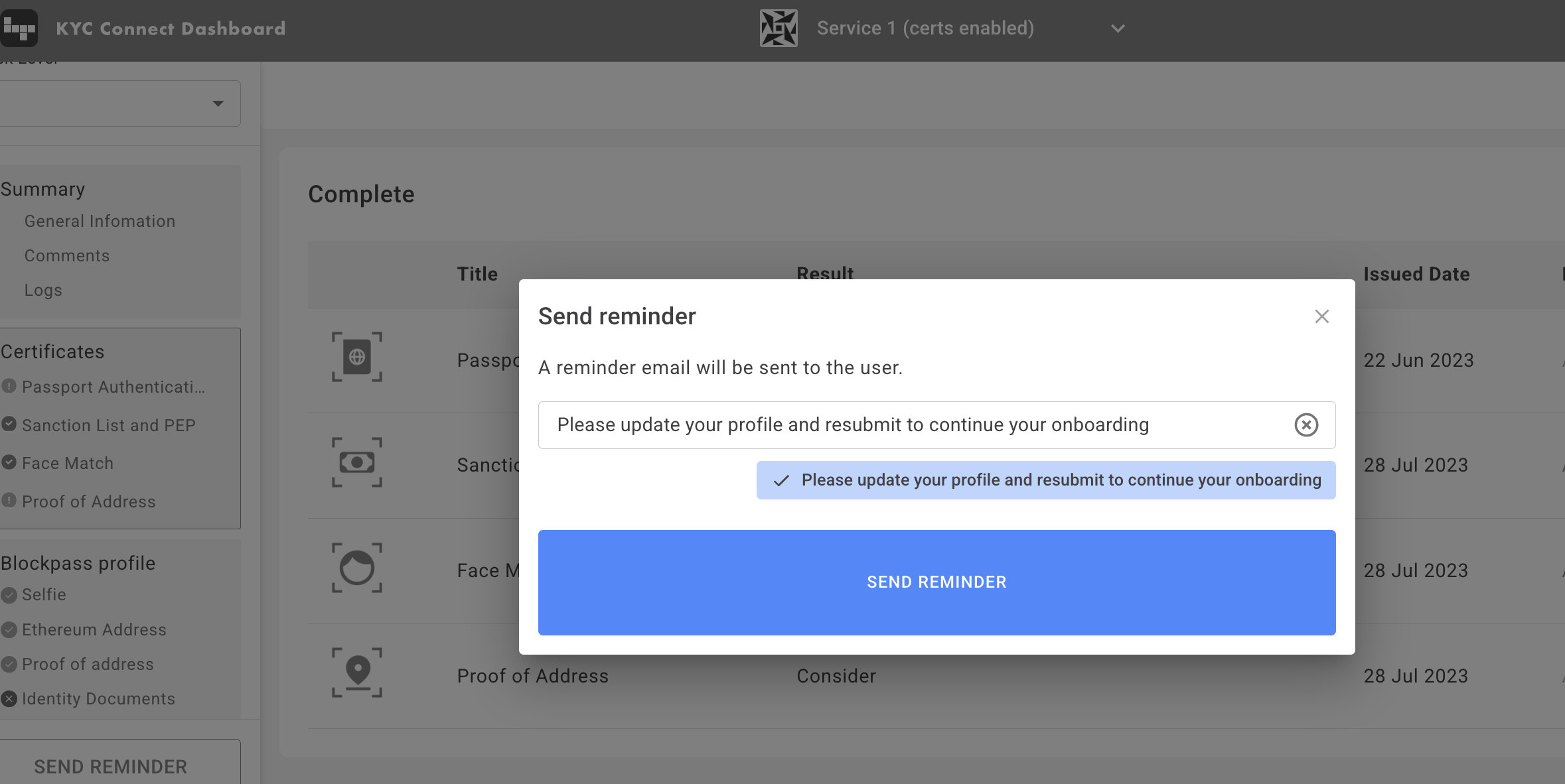
Task: Click the Proof of Address pin icon
Action: tap(357, 672)
